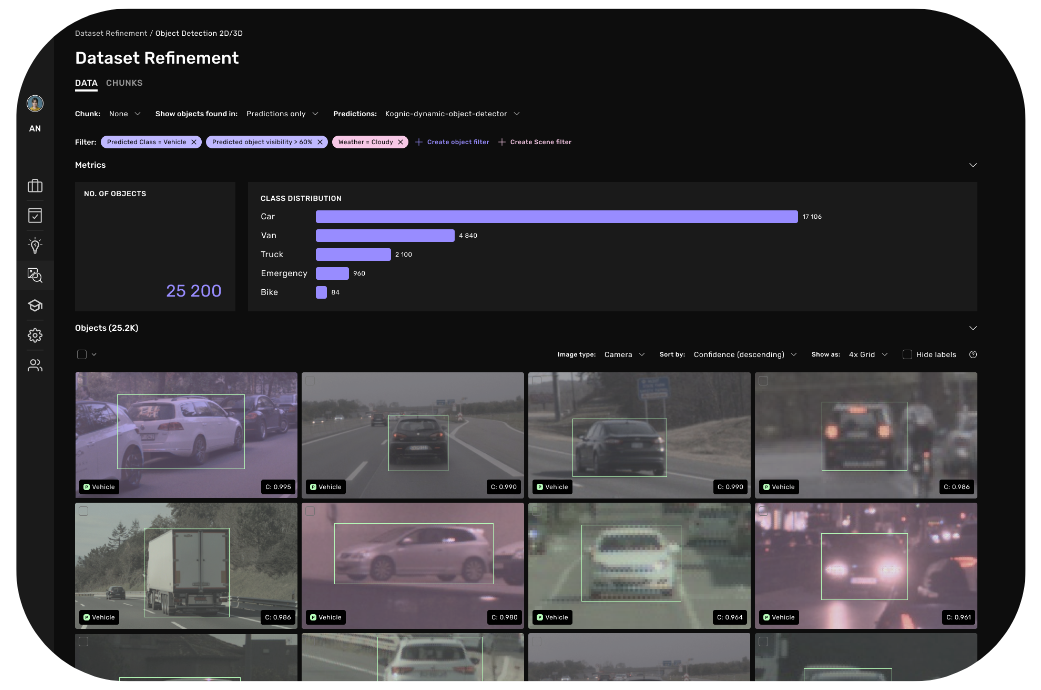Collapse the Metrics section chevron
The height and width of the screenshot is (690, 1041).
973,165
